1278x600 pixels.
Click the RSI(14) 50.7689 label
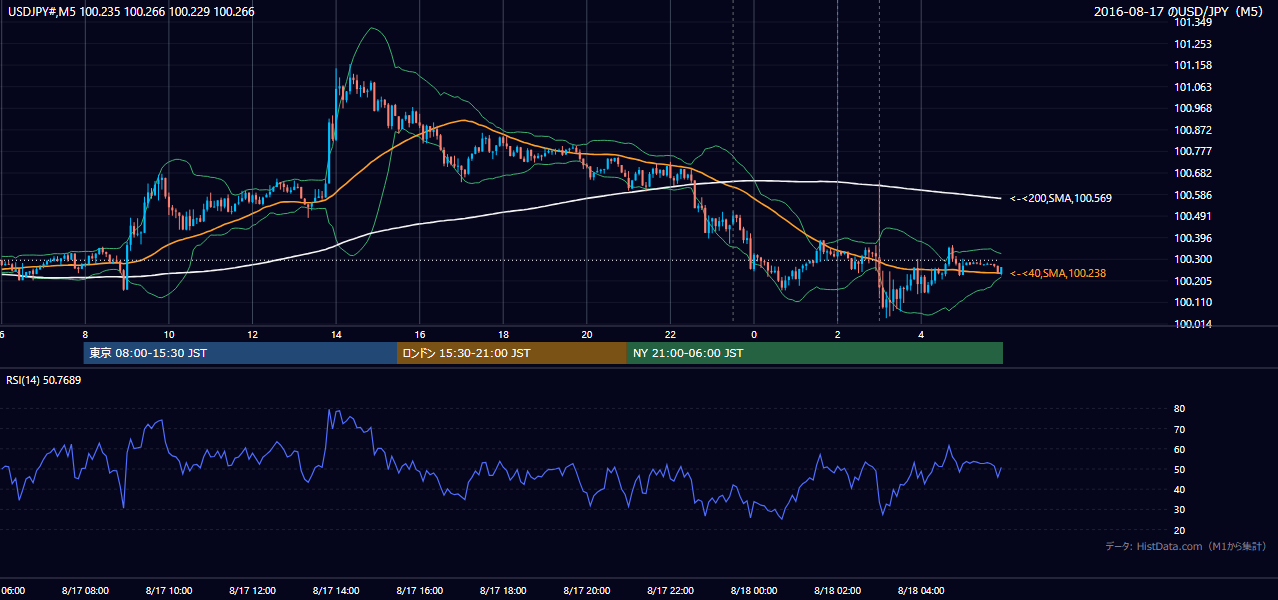[44, 380]
